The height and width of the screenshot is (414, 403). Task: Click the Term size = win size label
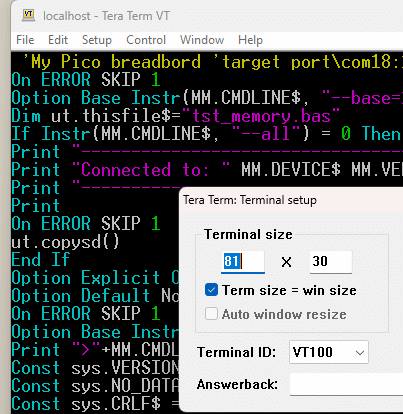tap(289, 290)
